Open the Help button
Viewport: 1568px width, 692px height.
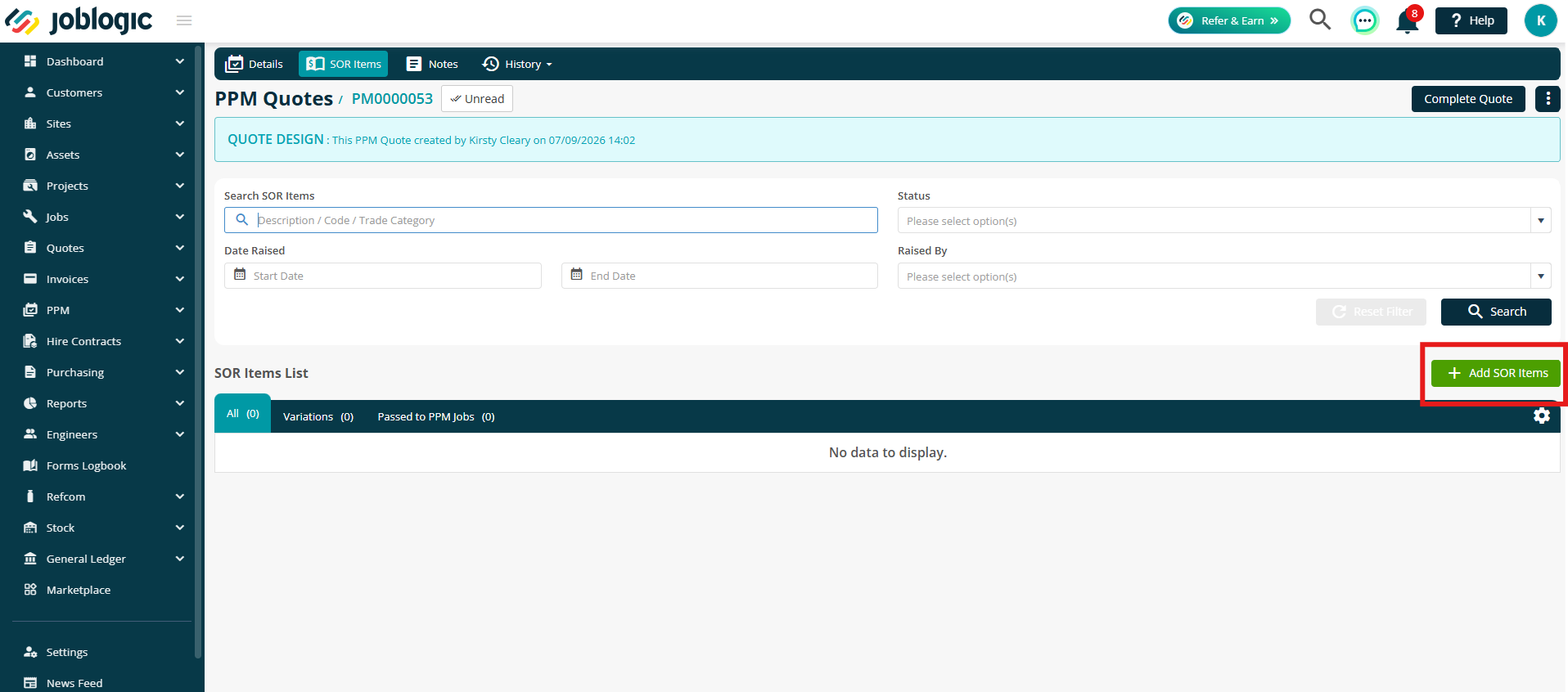(1471, 20)
